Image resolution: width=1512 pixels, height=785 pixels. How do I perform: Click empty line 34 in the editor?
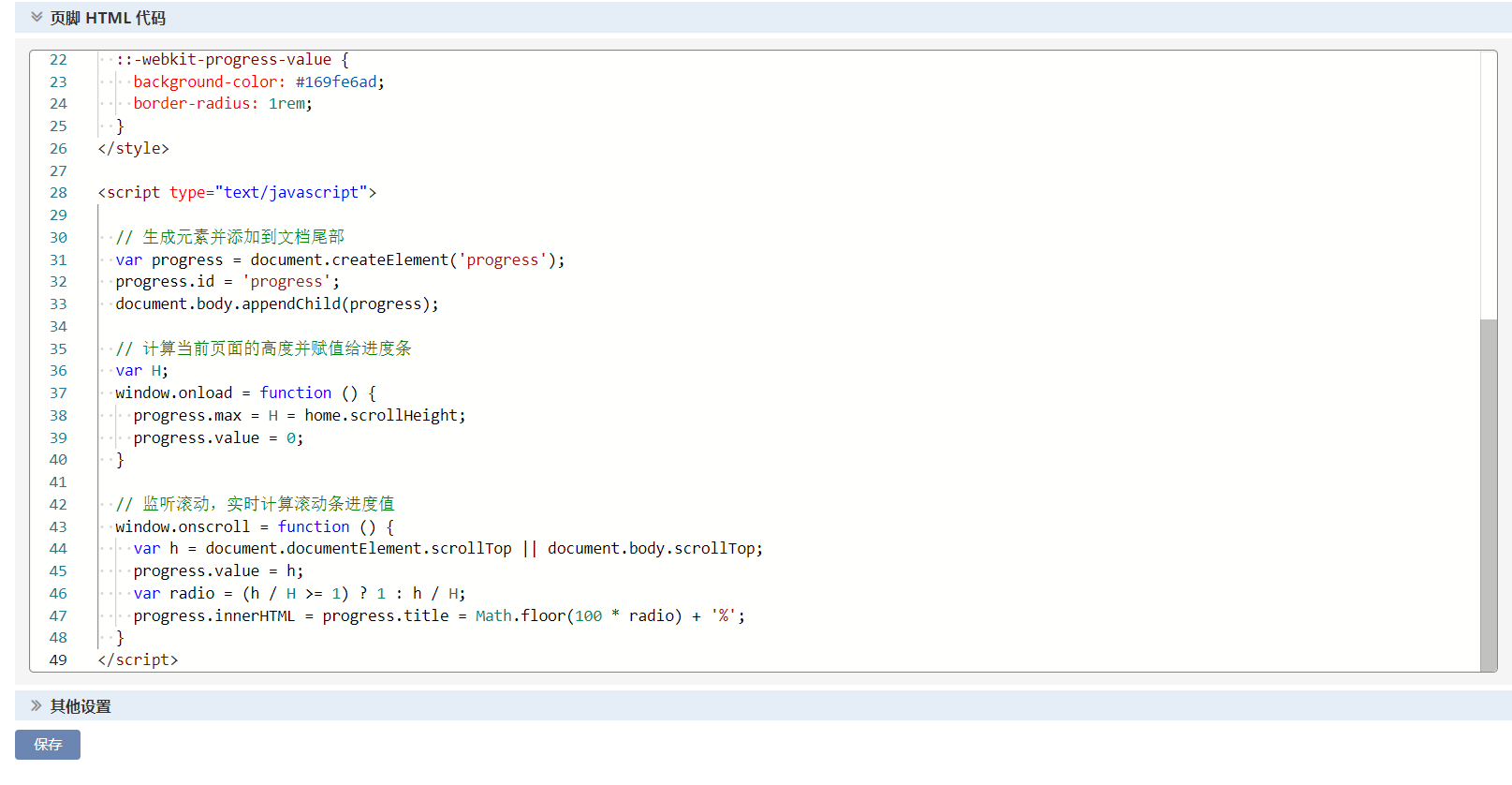click(x=786, y=326)
